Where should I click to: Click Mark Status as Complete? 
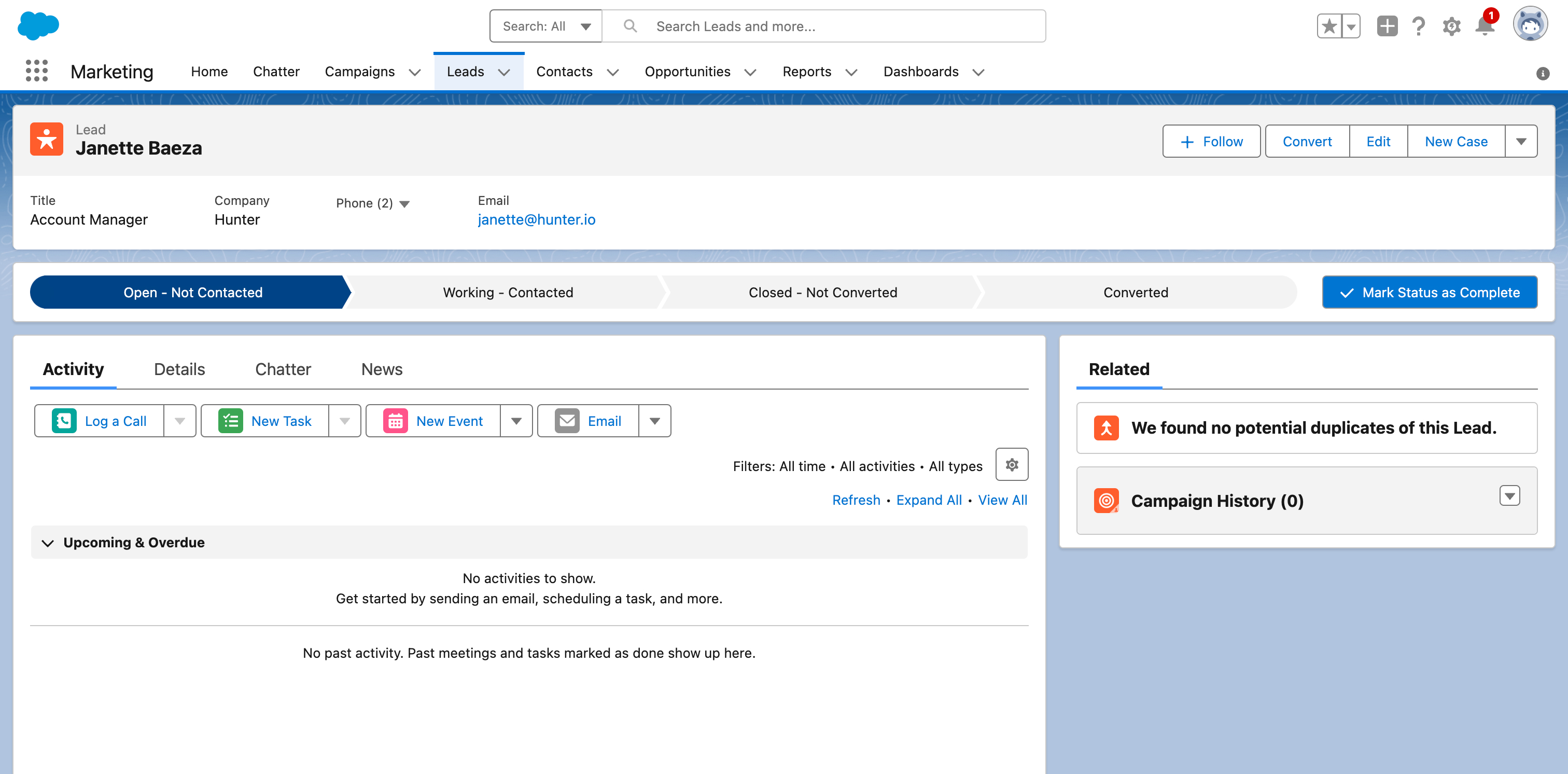pos(1429,292)
